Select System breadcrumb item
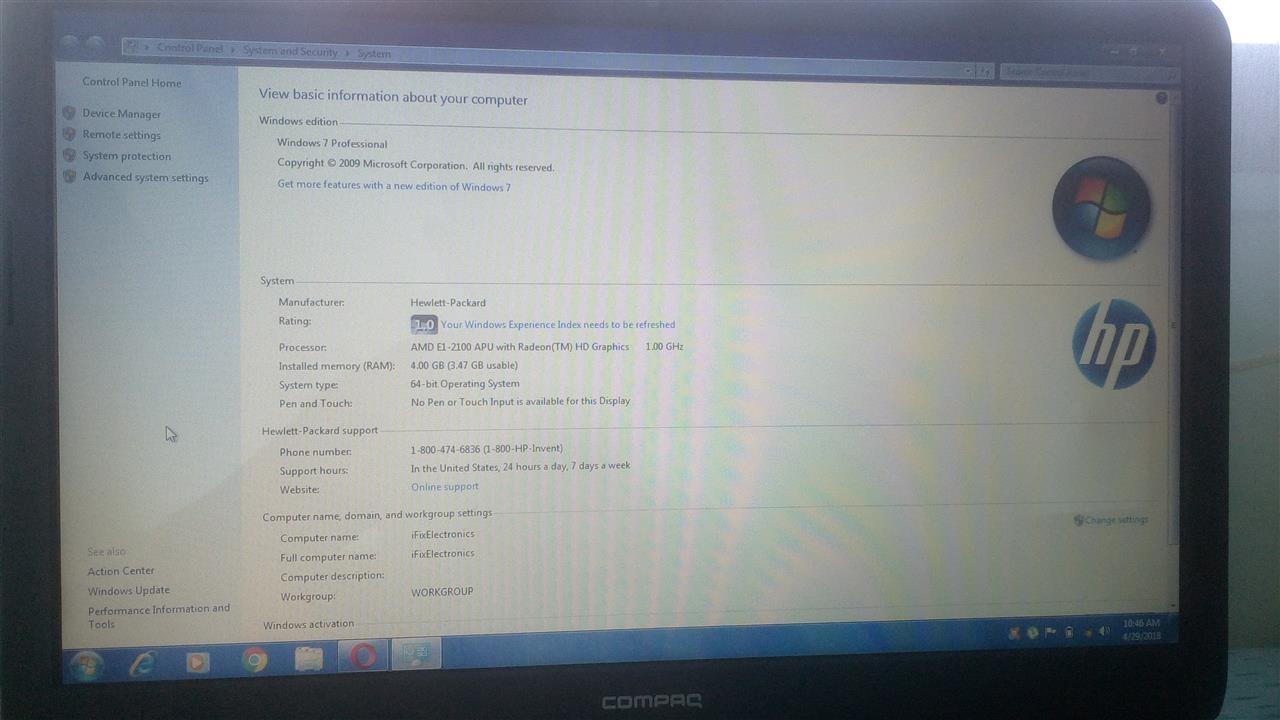The image size is (1280, 720). pos(374,54)
